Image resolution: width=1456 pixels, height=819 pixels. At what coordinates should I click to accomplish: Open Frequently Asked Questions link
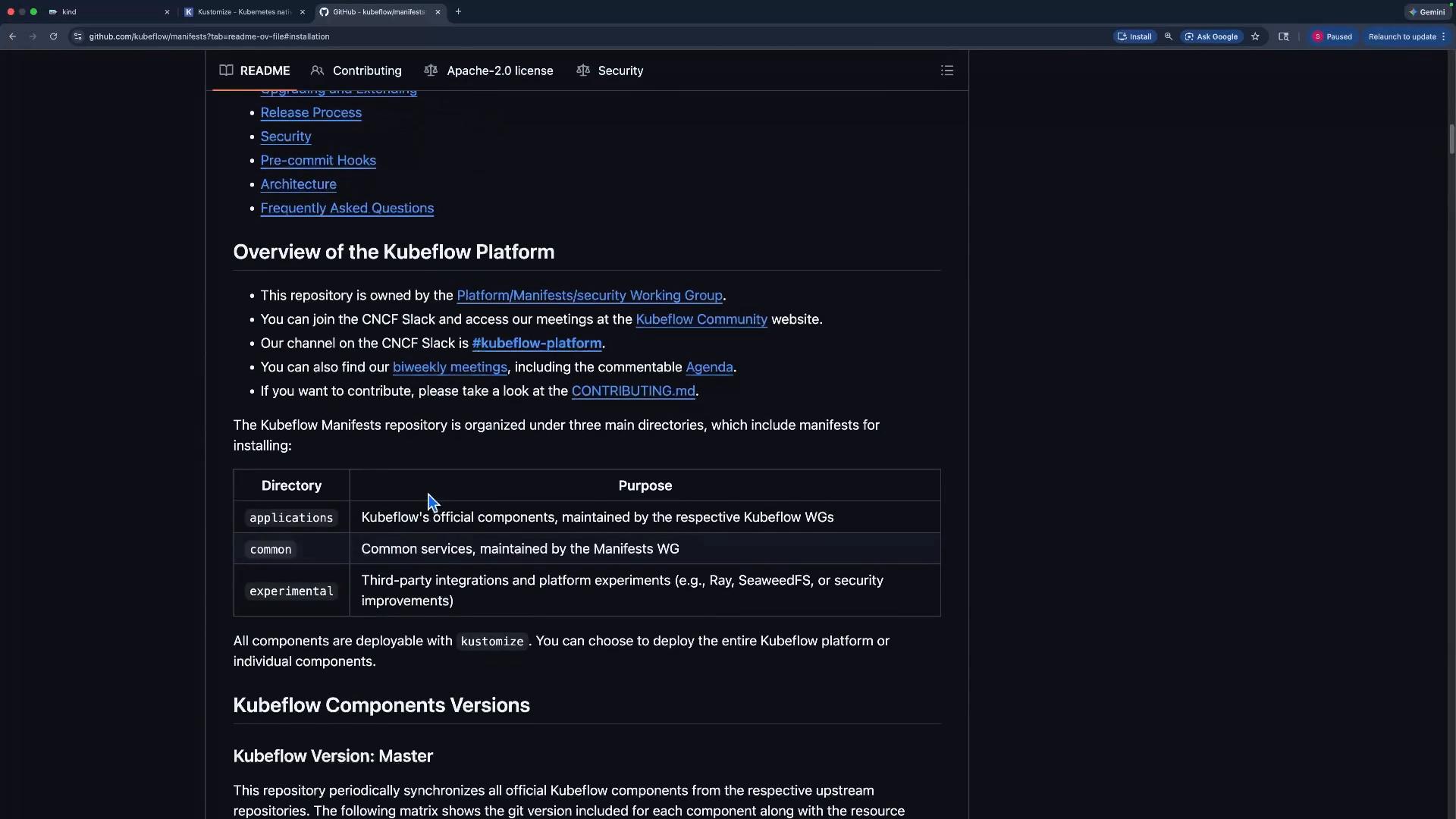click(x=347, y=208)
